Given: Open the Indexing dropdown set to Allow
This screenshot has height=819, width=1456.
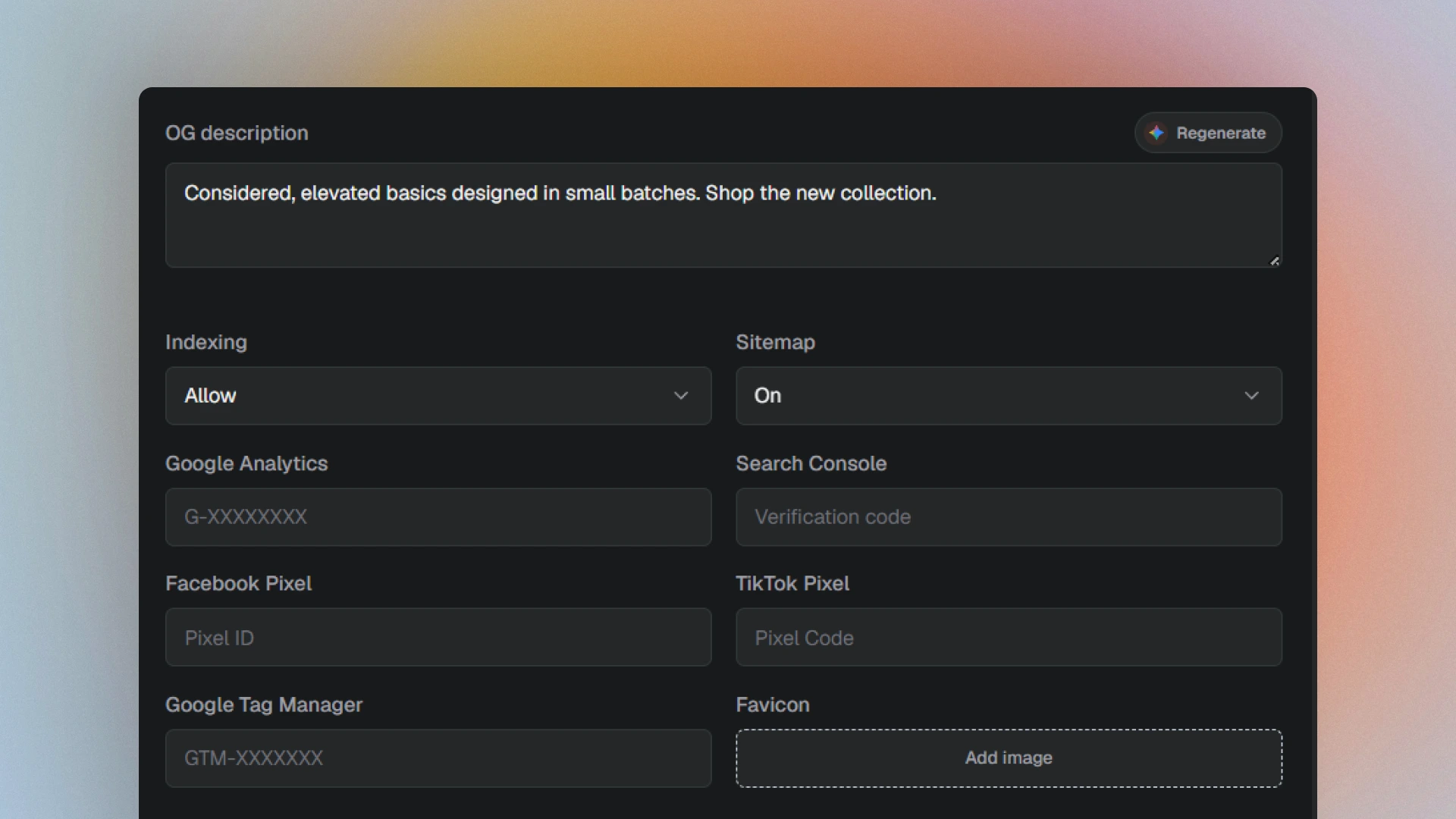Looking at the screenshot, I should 438,396.
